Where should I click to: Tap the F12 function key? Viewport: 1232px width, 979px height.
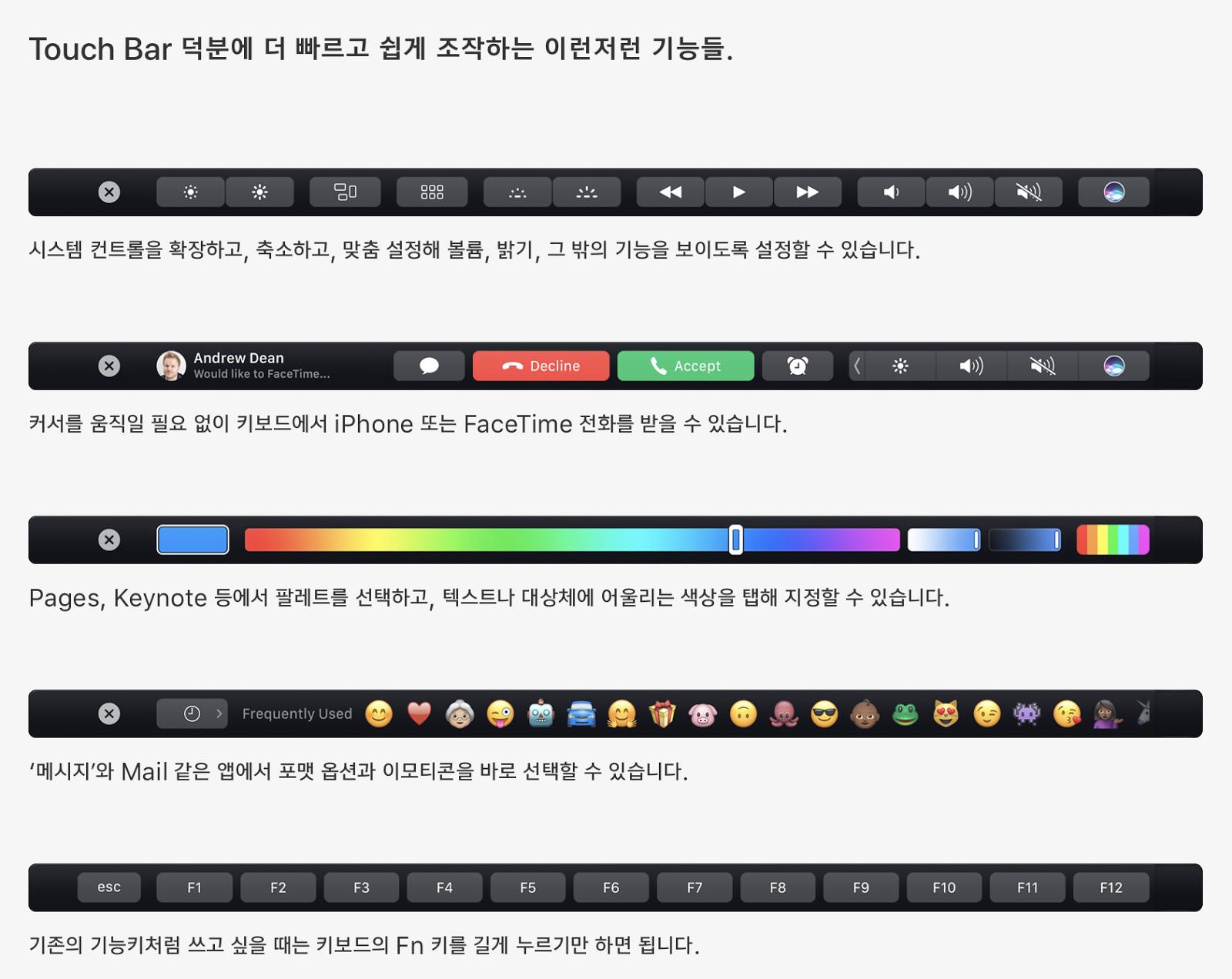coord(1111,888)
